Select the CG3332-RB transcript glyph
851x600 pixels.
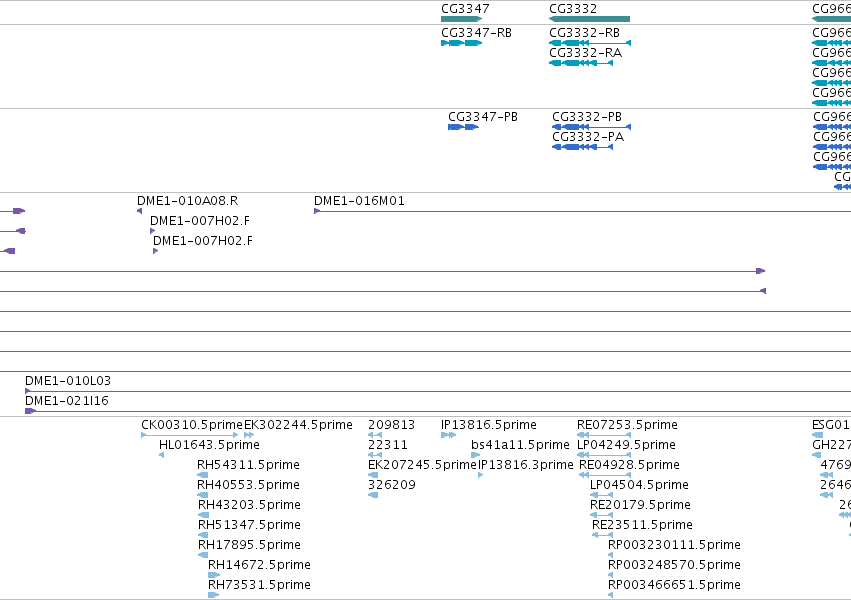pyautogui.click(x=590, y=43)
